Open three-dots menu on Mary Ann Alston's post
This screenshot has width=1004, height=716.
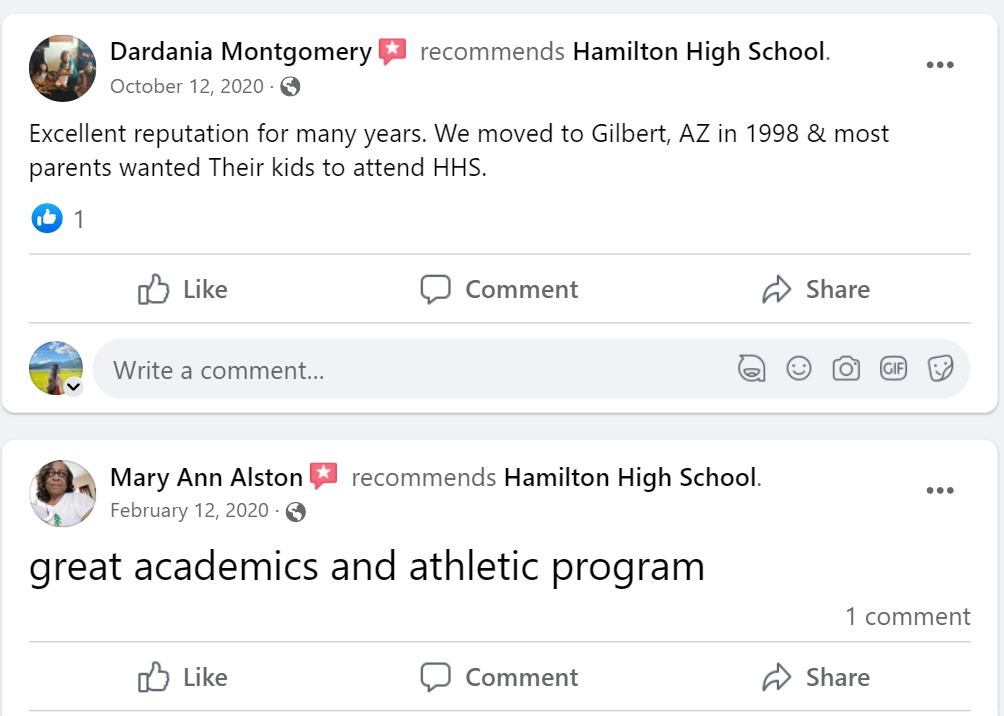coord(939,491)
